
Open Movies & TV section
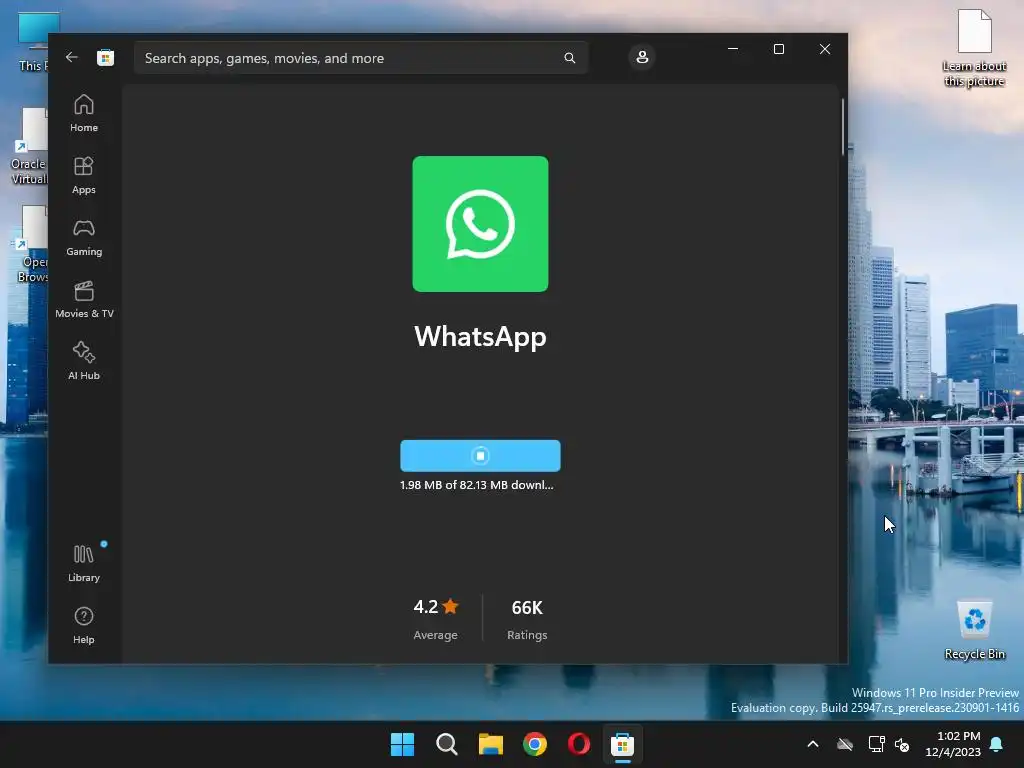pos(84,300)
